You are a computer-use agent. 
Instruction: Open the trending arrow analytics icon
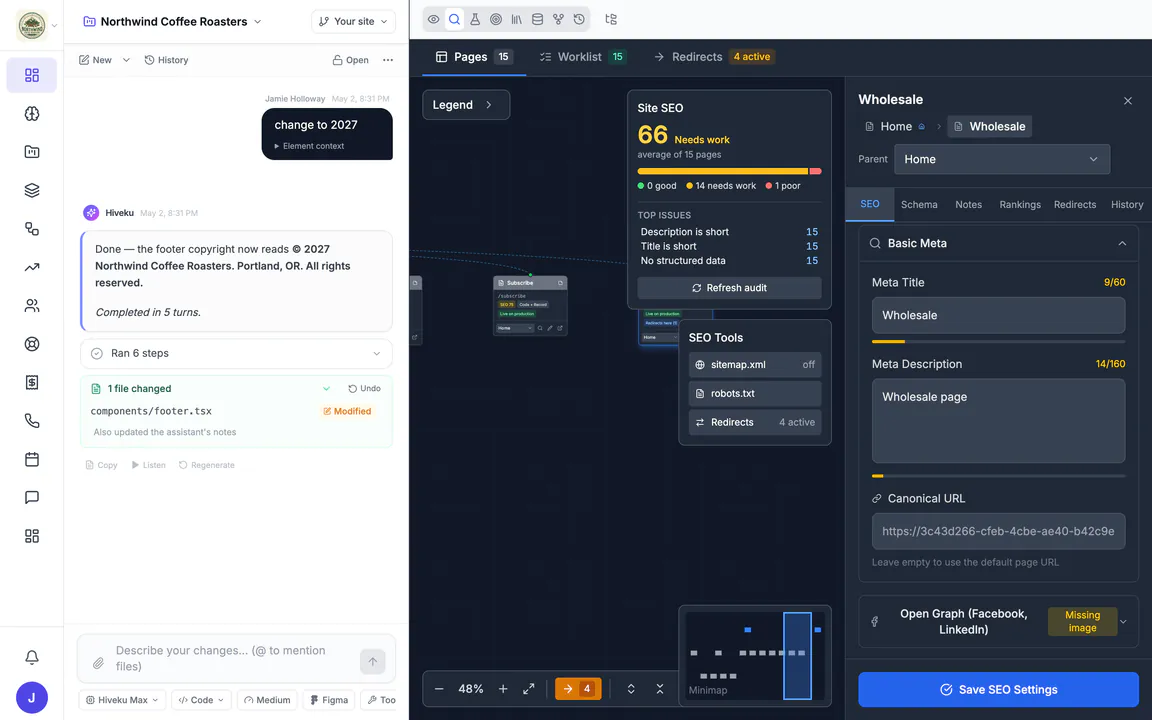pos(32,267)
